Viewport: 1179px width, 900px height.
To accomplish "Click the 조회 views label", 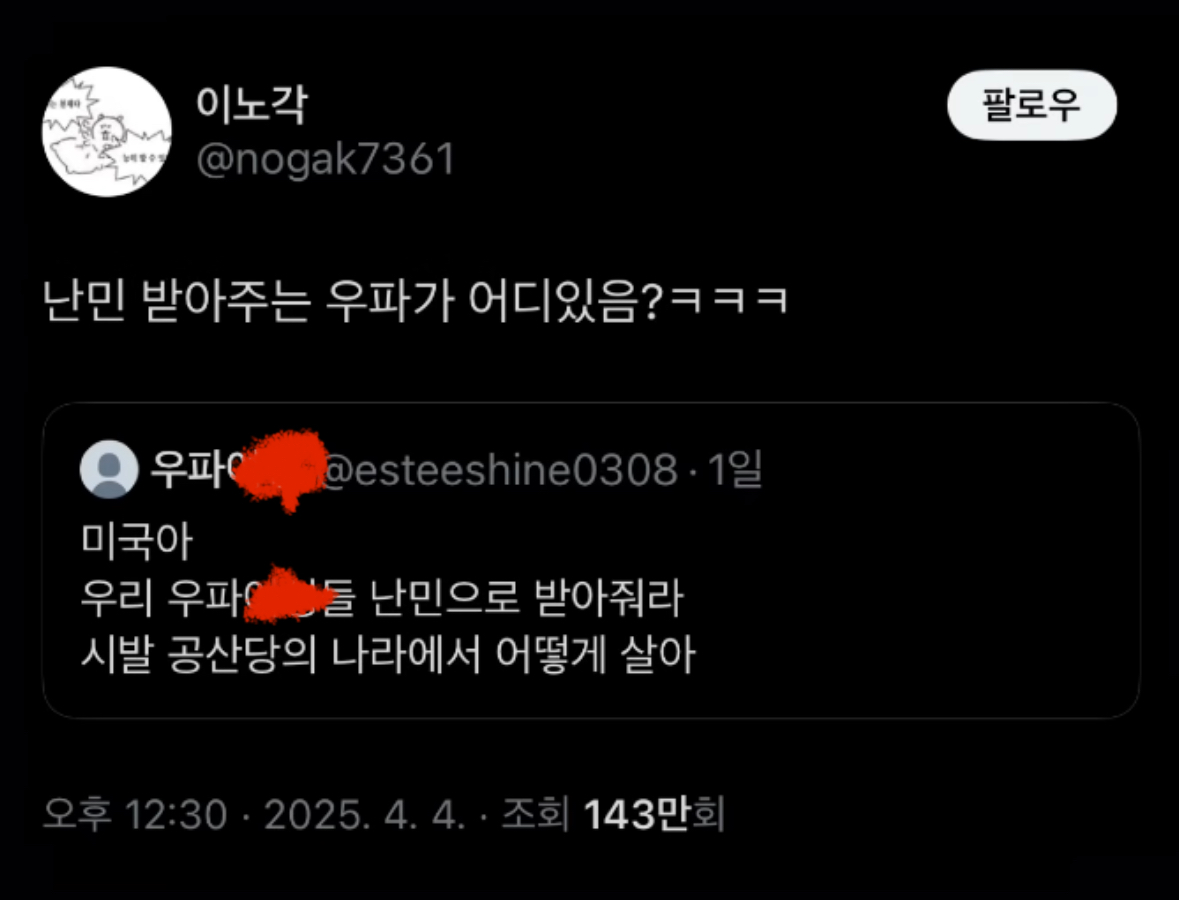I will pos(535,814).
